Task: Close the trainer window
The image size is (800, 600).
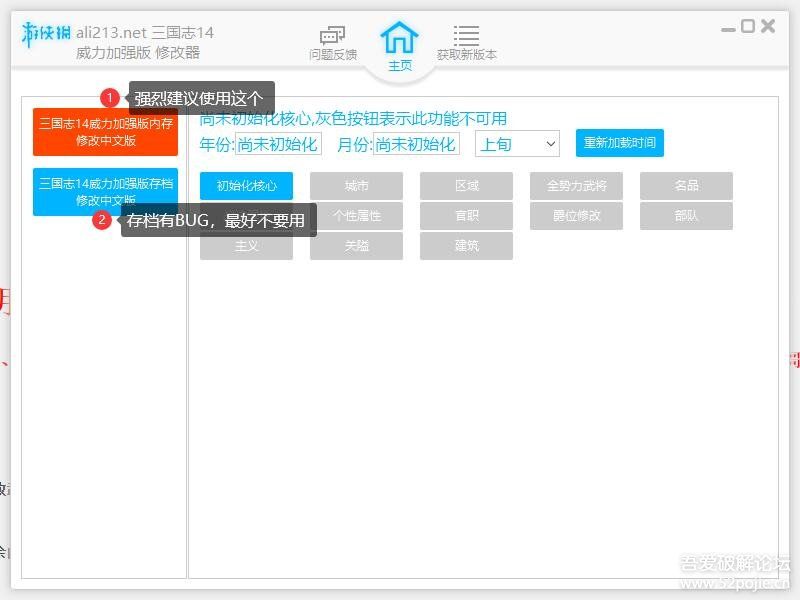Action: pyautogui.click(x=768, y=27)
